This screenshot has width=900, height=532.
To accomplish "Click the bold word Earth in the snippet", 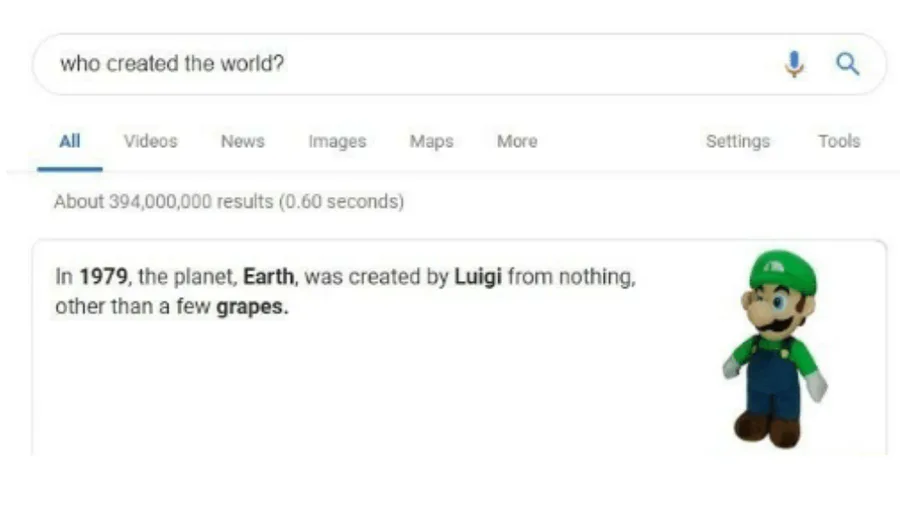I will click(x=270, y=277).
